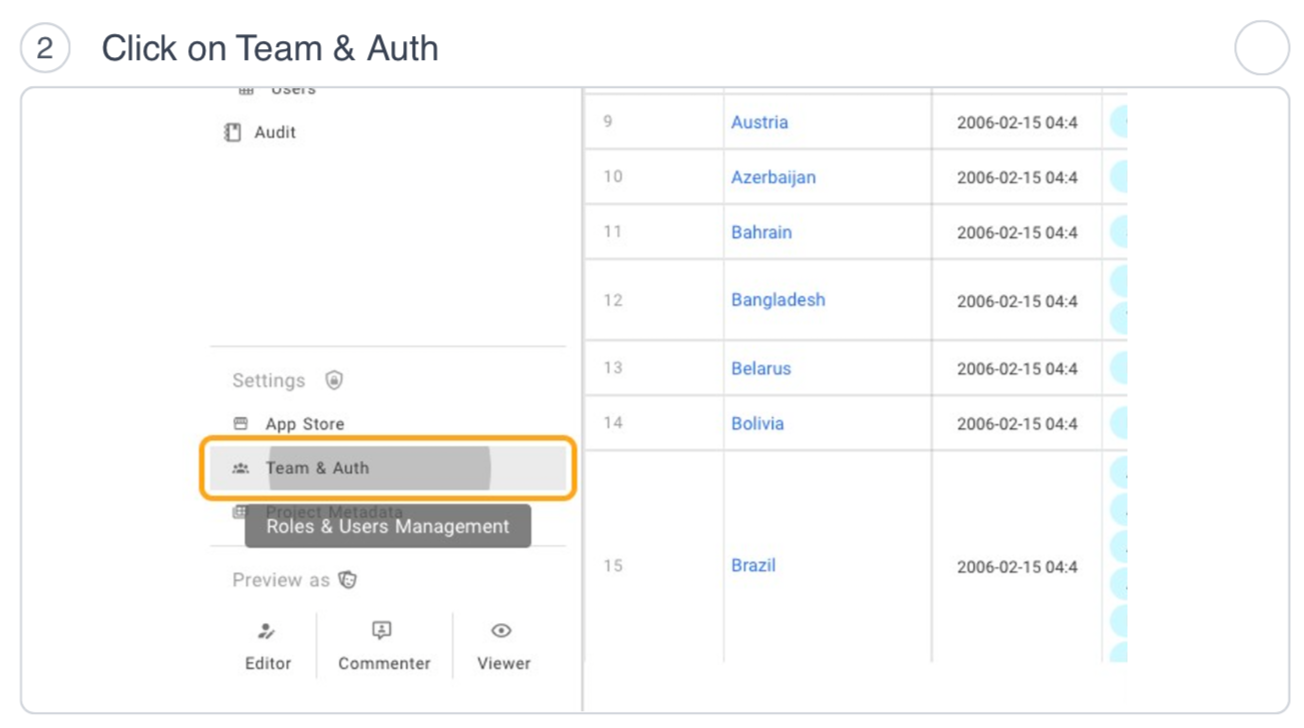Open the Audit sidebar entry
This screenshot has height=728, width=1304.
[x=260, y=132]
